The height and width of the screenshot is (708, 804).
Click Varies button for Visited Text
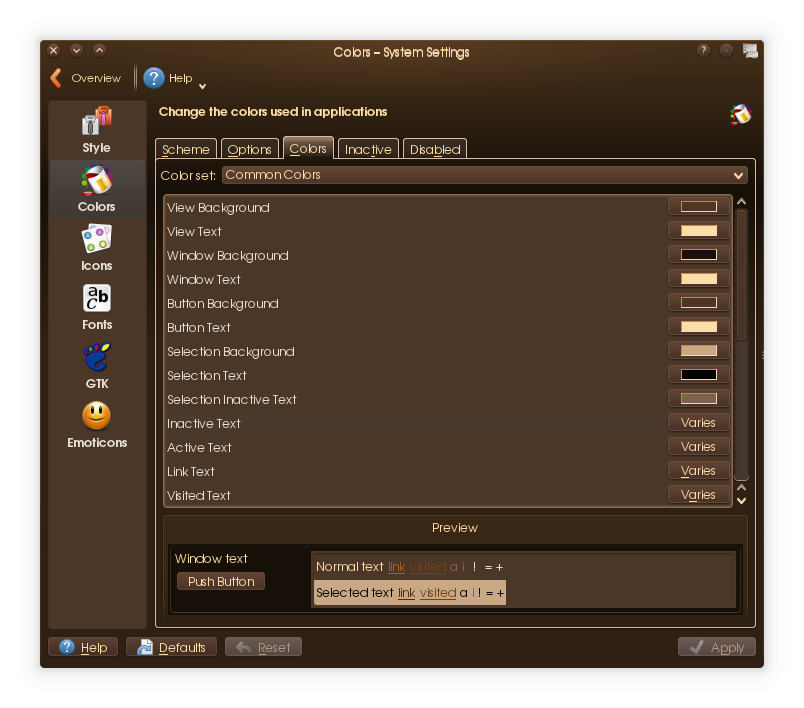pos(698,495)
